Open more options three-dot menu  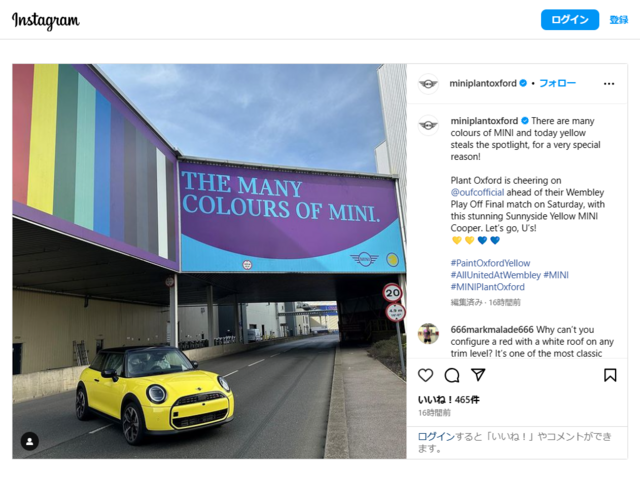coord(608,83)
